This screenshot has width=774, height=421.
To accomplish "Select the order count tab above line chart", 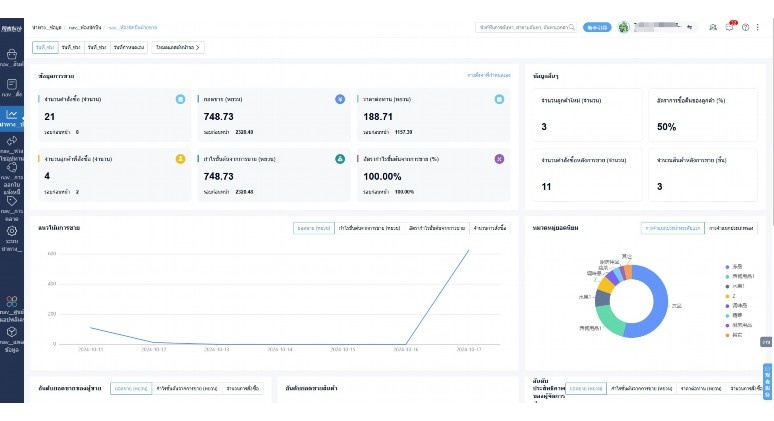I will (x=490, y=228).
